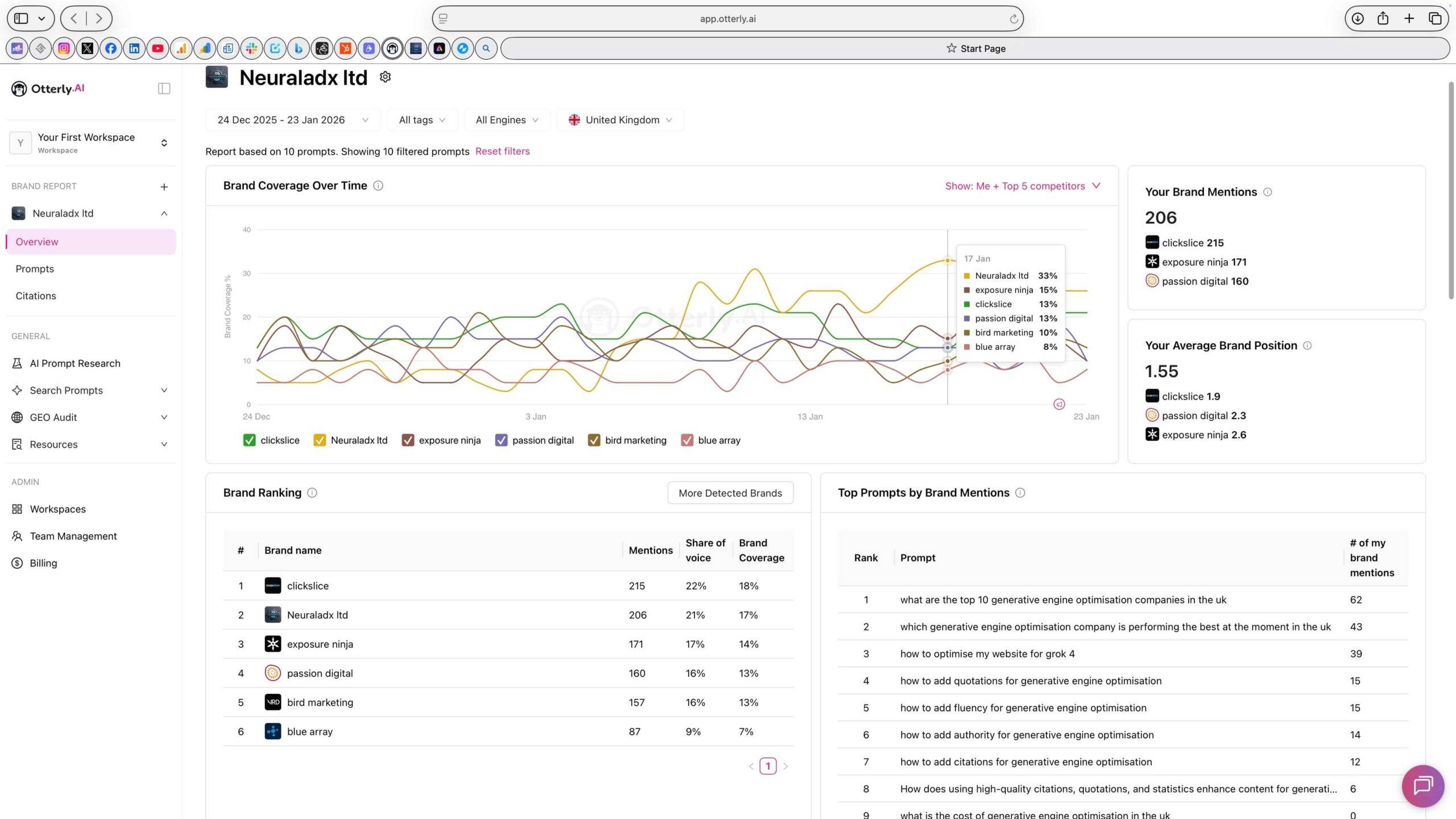Screen dimensions: 1456x819
Task: Open the chat support bubble
Action: pyautogui.click(x=1422, y=785)
